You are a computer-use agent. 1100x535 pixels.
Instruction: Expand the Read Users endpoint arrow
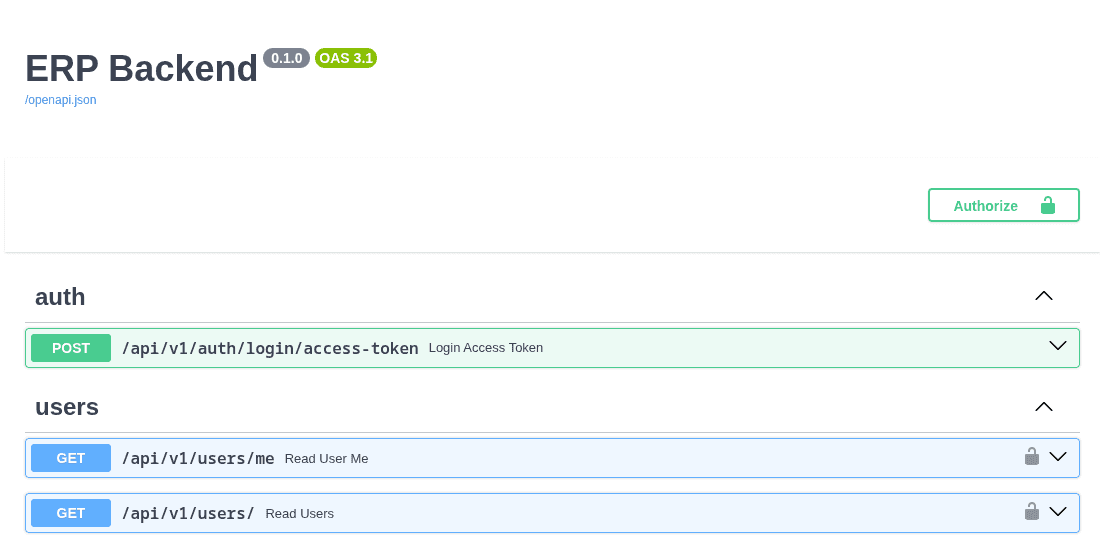click(x=1057, y=512)
